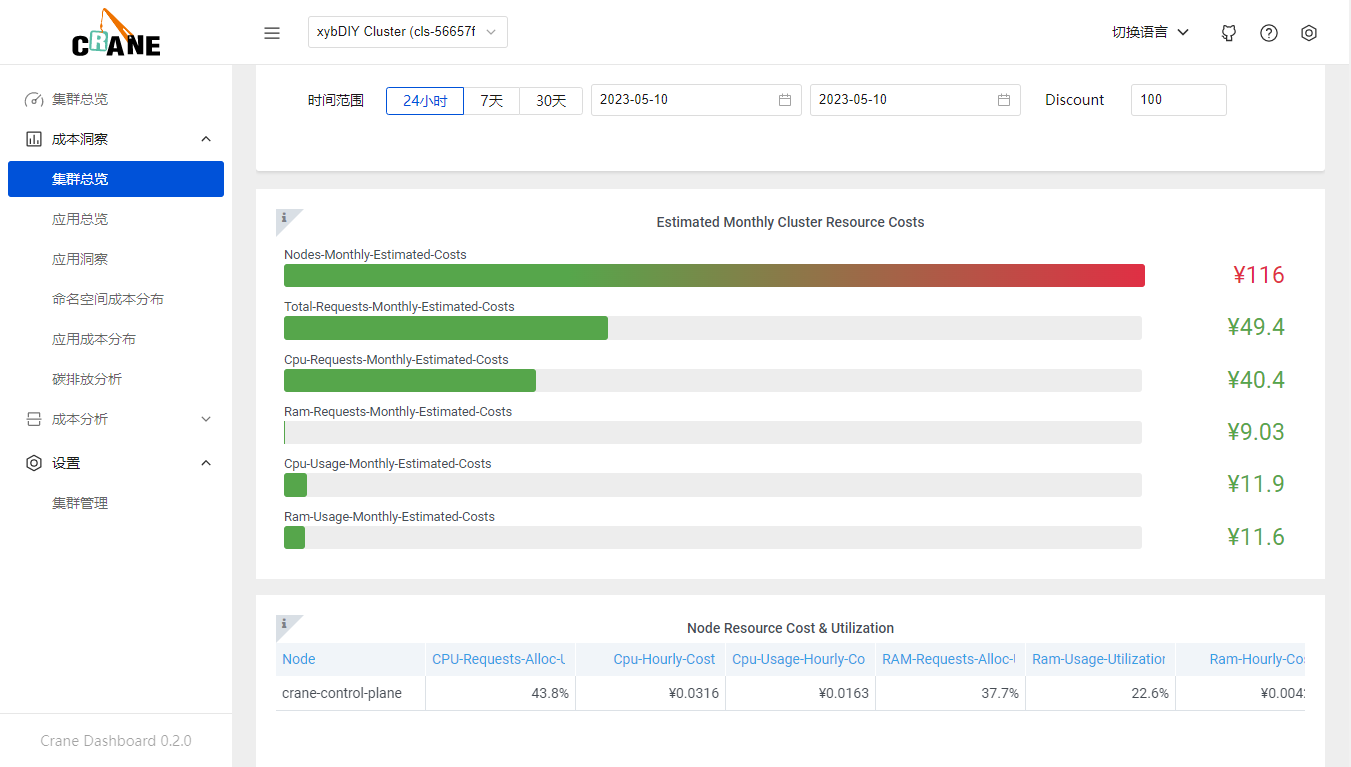The width and height of the screenshot is (1351, 767).
Task: Click the Cpu-Usage-Monthly-Estimated-Costs bar
Action: click(713, 485)
